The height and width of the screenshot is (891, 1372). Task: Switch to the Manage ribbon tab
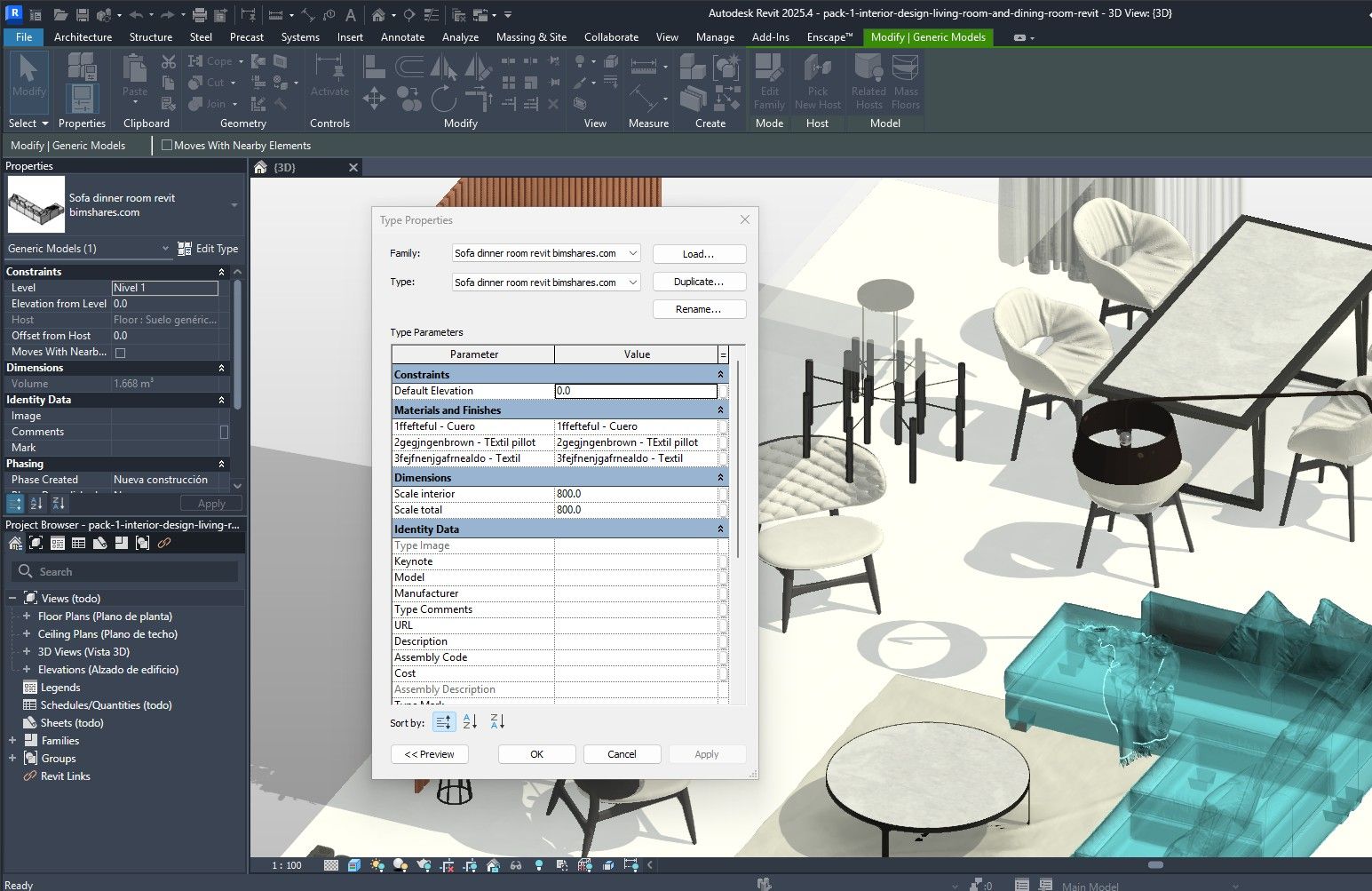click(715, 37)
